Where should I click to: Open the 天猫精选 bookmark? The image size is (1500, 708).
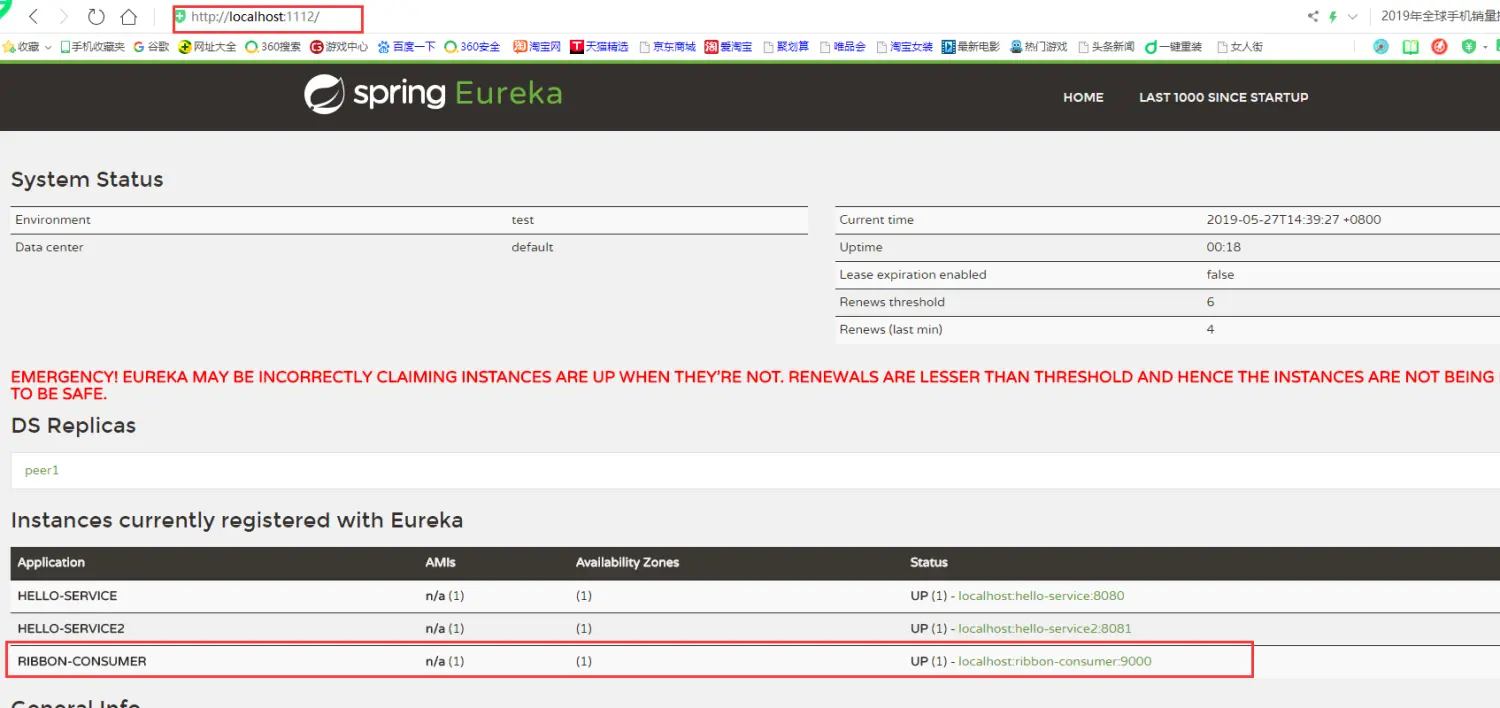[600, 47]
